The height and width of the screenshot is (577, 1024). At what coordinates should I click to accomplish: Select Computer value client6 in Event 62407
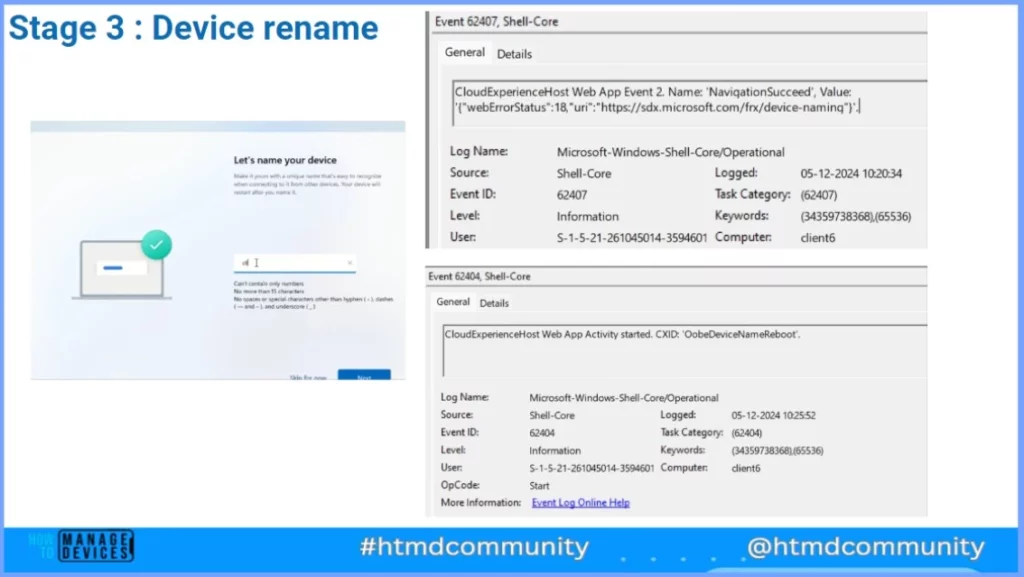(x=818, y=238)
